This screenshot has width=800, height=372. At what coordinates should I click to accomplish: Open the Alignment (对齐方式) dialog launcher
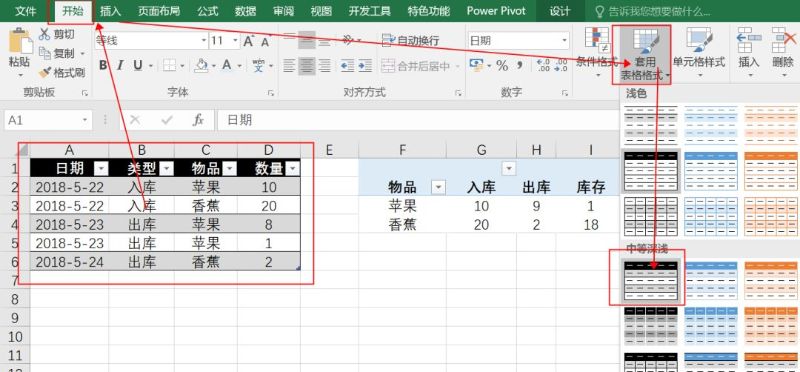point(459,93)
